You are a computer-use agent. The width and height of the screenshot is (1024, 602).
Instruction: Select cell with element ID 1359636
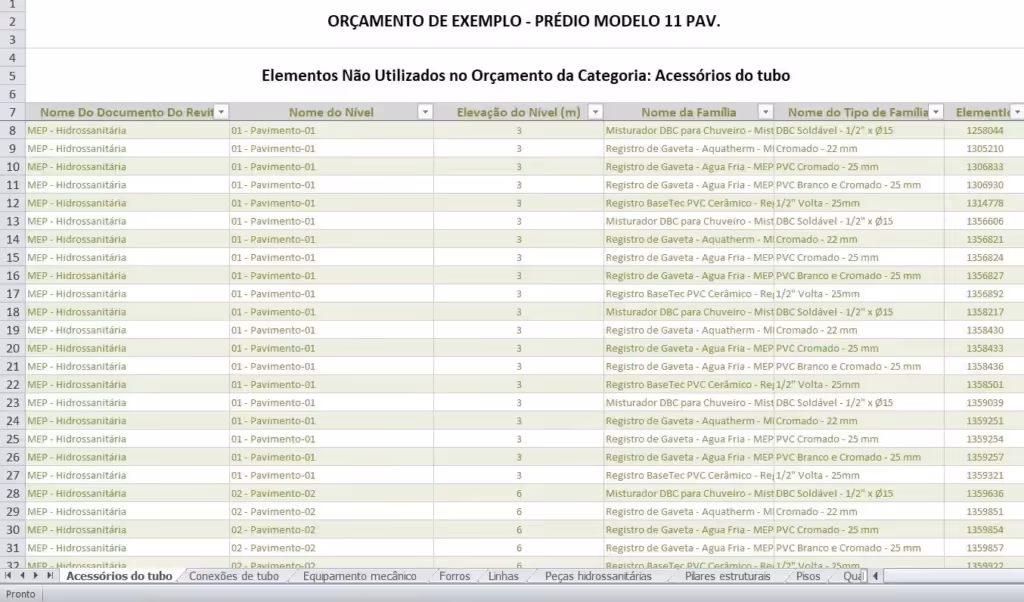point(984,494)
